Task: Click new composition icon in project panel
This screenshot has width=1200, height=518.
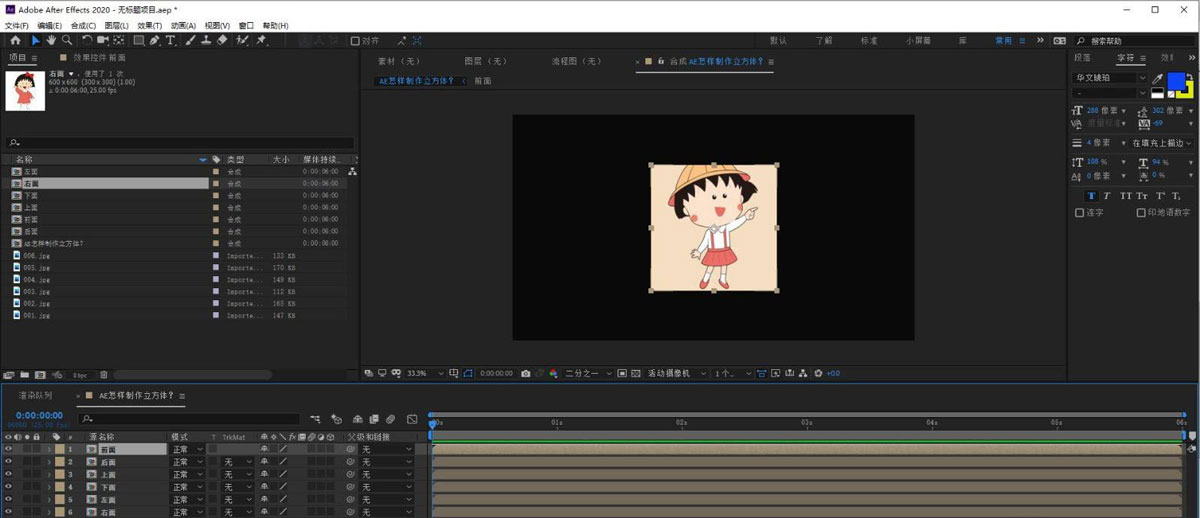Action: [x=40, y=375]
